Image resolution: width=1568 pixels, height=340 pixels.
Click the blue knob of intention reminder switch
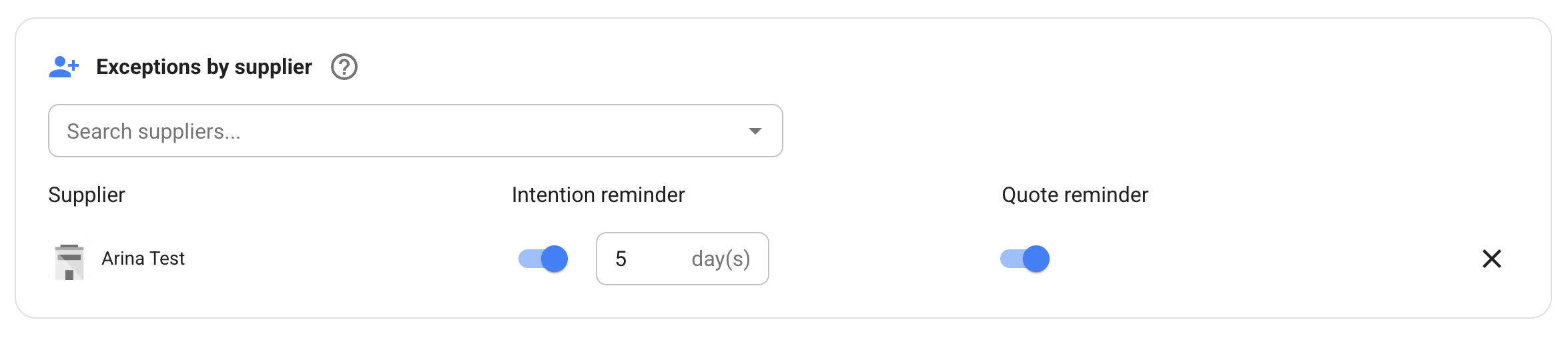click(x=554, y=259)
